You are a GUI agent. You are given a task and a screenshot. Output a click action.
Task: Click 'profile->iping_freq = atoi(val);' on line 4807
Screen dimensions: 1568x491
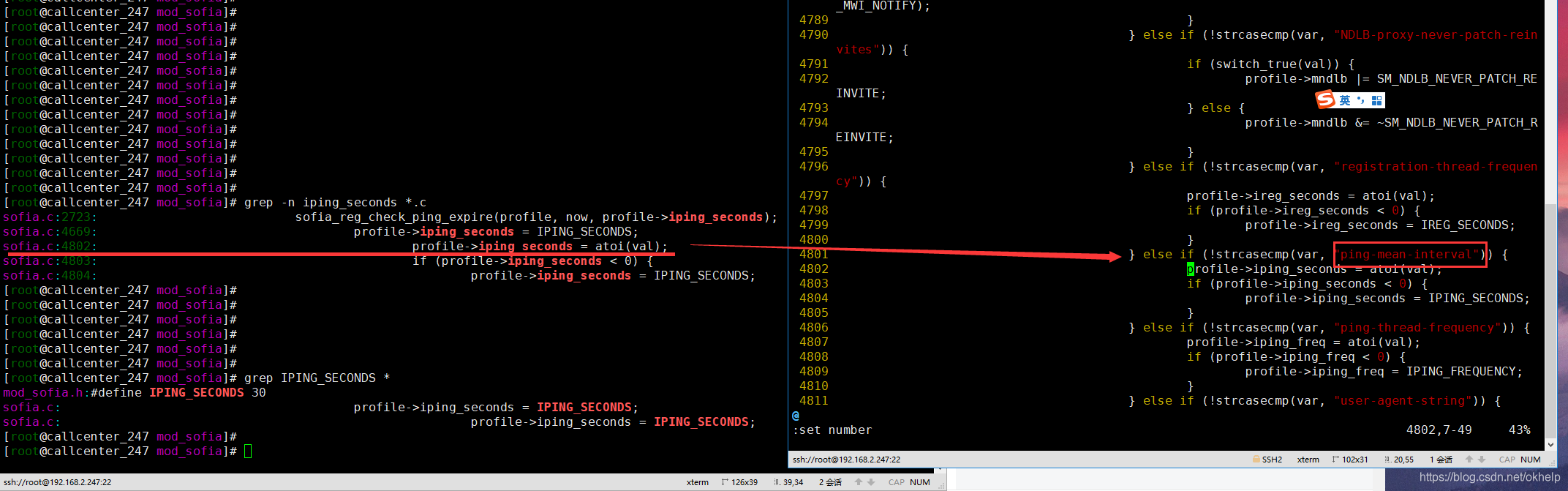1304,342
